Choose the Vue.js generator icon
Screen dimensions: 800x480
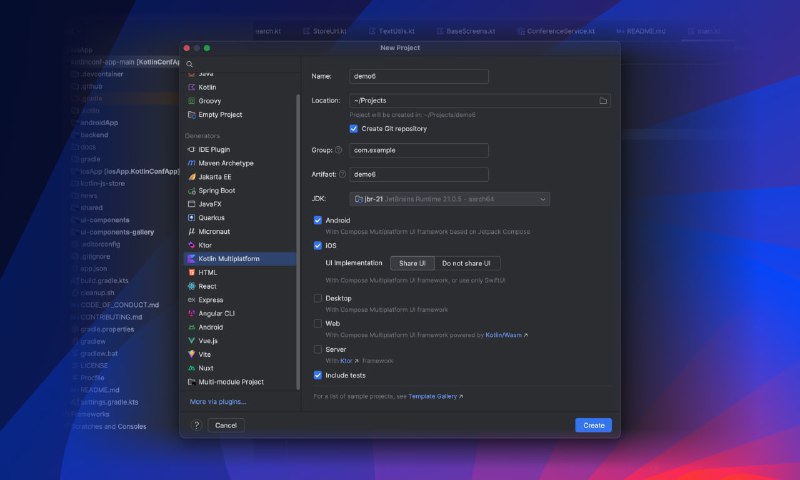coord(191,341)
